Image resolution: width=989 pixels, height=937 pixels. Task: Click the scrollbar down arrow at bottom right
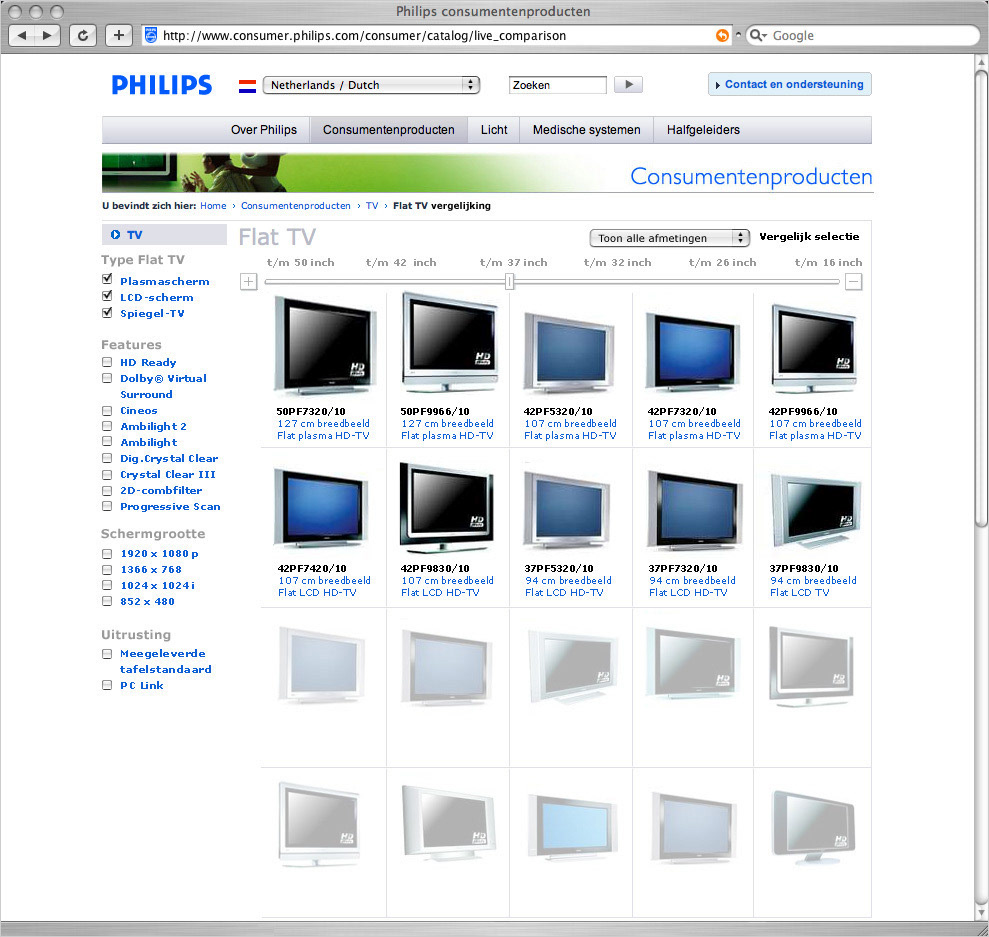[981, 912]
